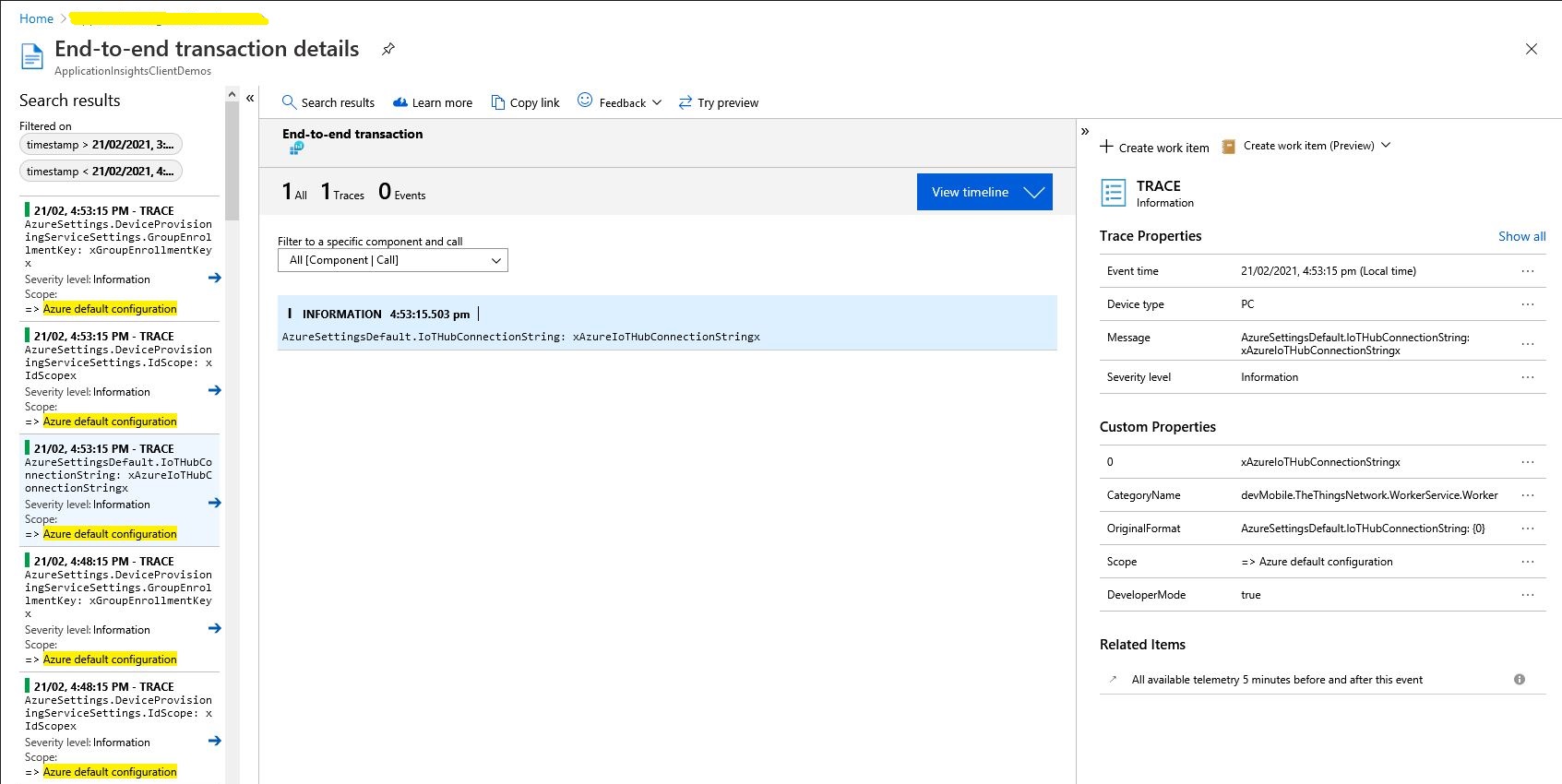Collapse the search results panel with double chevron
This screenshot has height=784, width=1562.
250,99
